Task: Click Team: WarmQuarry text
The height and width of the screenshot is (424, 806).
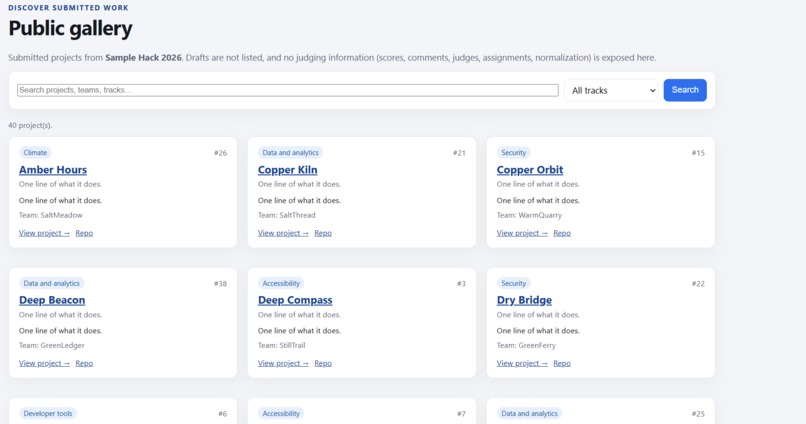Action: 529,215
